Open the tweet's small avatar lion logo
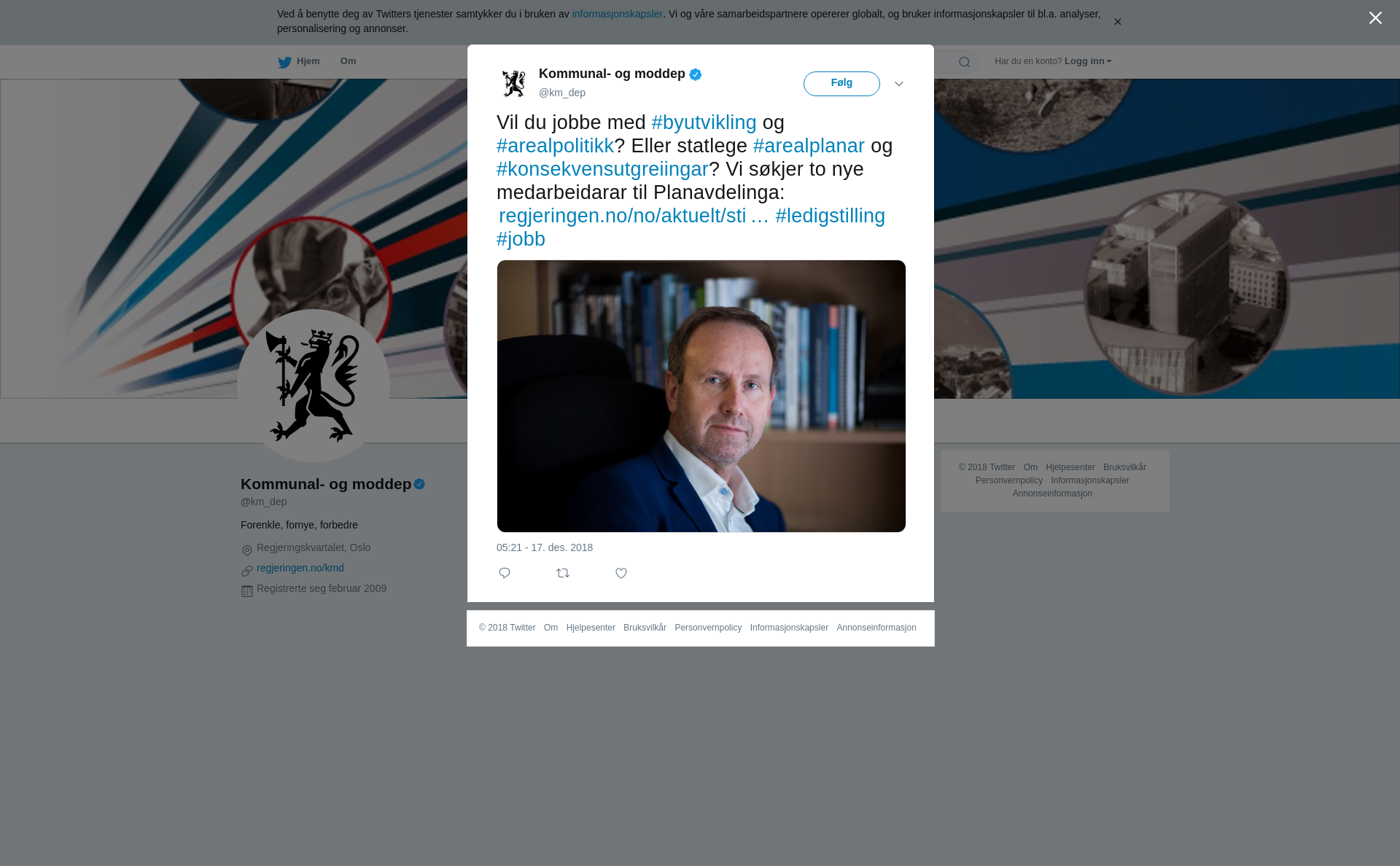 tap(514, 83)
